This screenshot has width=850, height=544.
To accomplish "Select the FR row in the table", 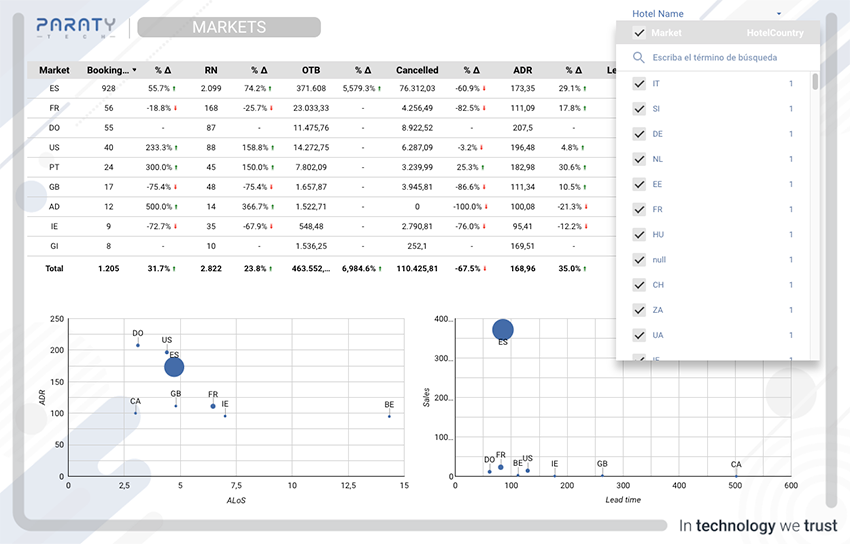I will pos(320,108).
